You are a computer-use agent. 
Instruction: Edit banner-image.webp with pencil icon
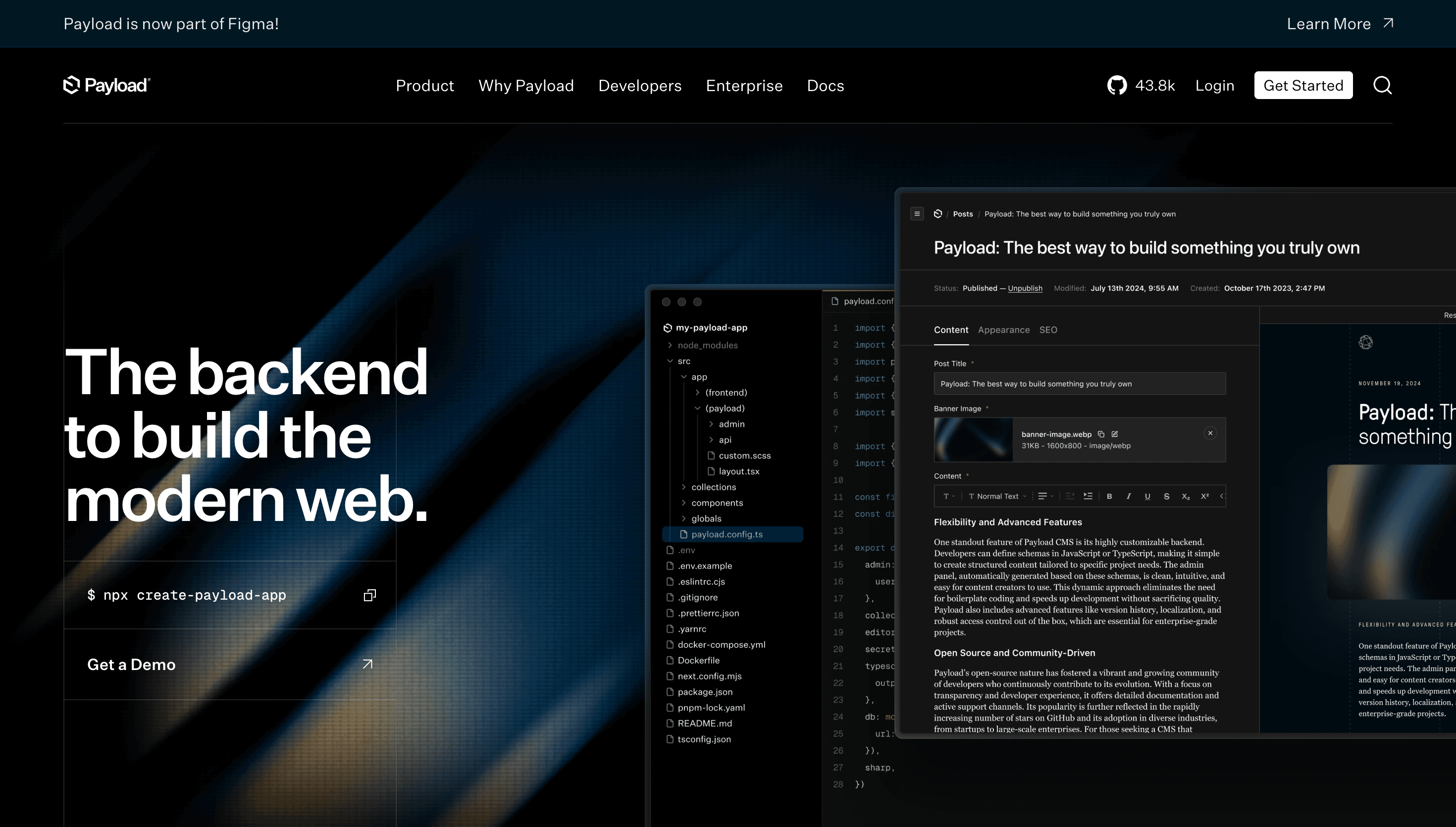1114,434
